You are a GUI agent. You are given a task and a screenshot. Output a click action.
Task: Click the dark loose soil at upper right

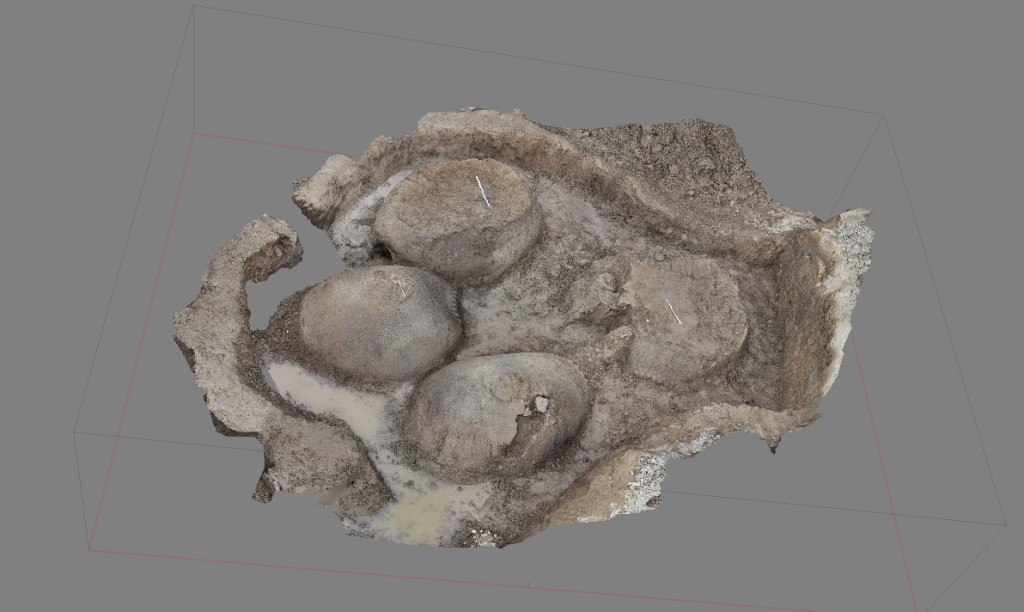pyautogui.click(x=690, y=155)
